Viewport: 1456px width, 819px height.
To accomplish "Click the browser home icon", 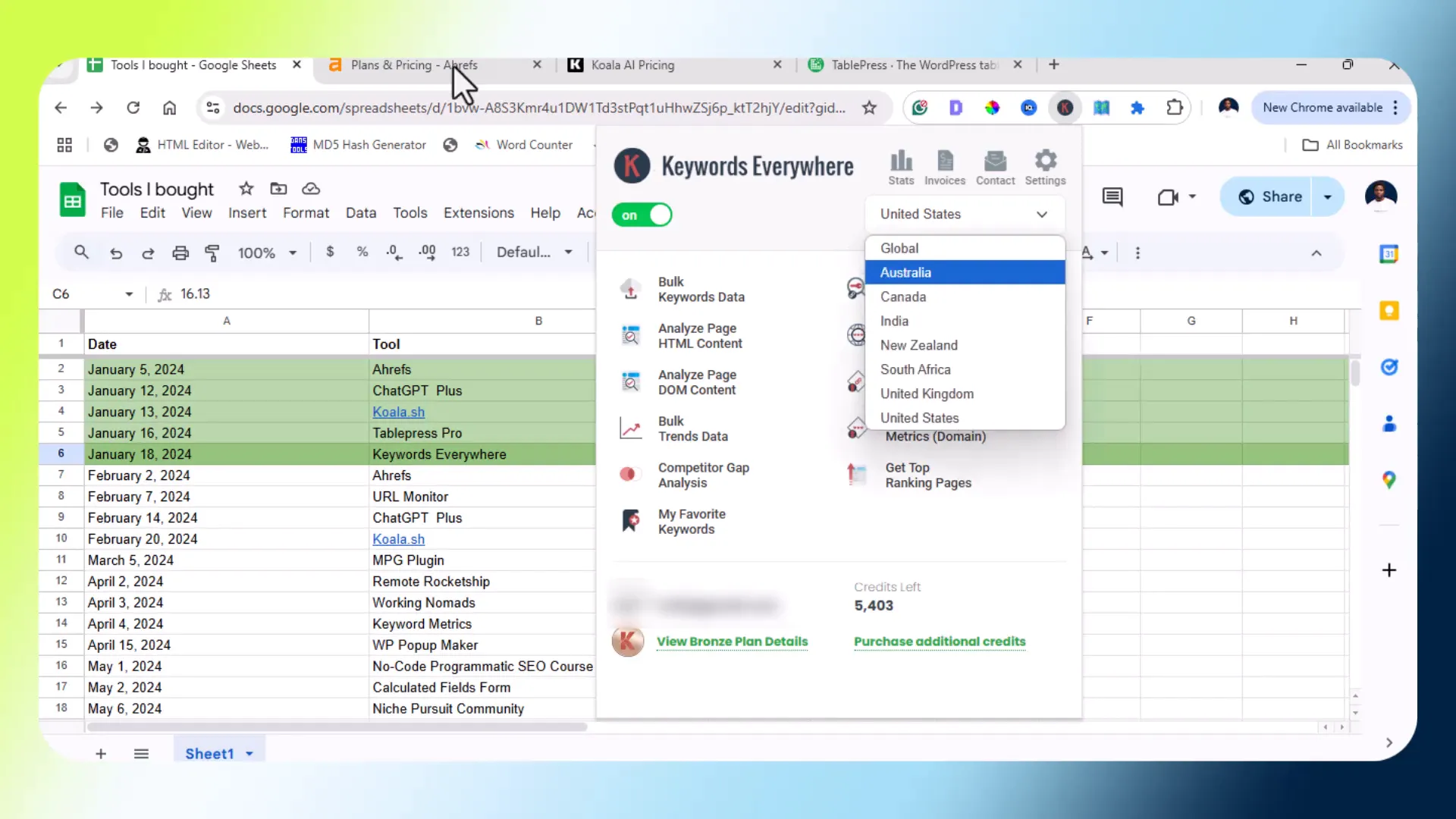I will coord(169,108).
